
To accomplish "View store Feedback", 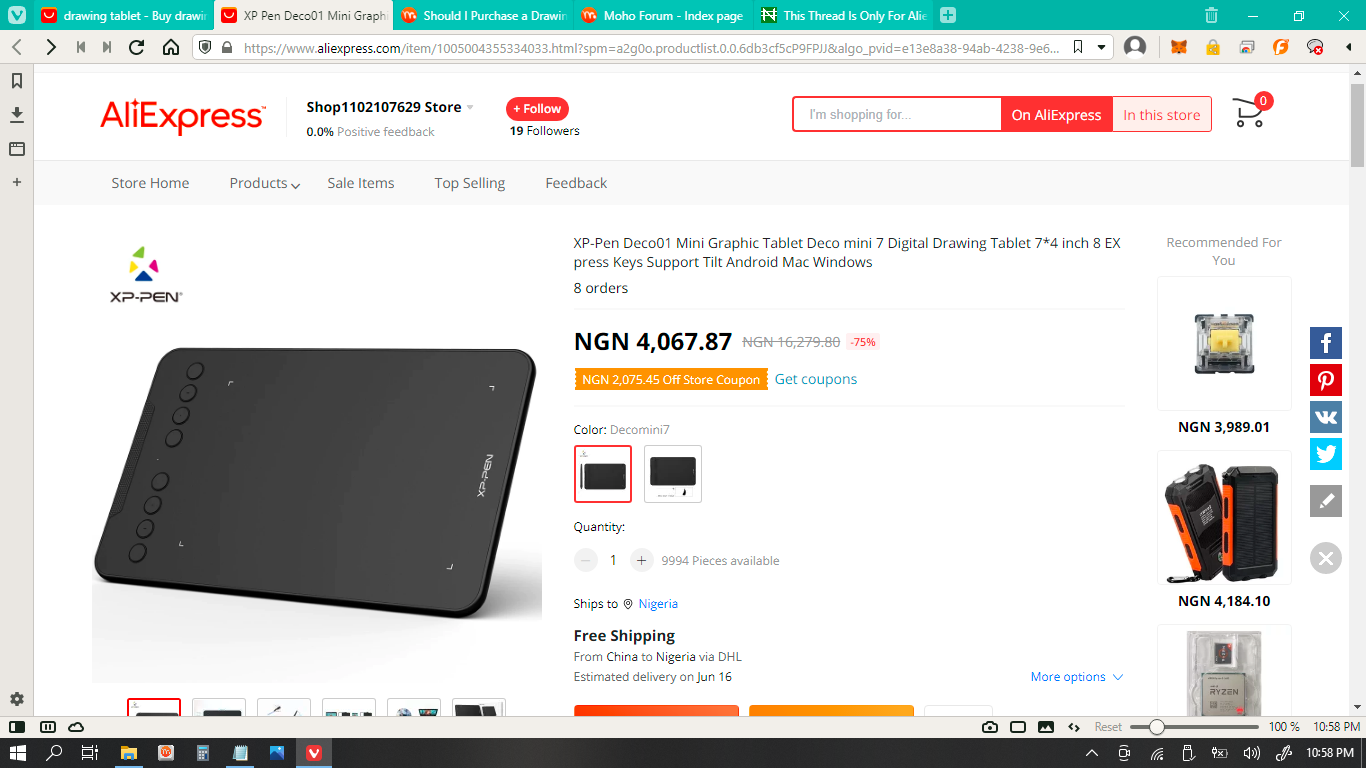I will coord(576,183).
